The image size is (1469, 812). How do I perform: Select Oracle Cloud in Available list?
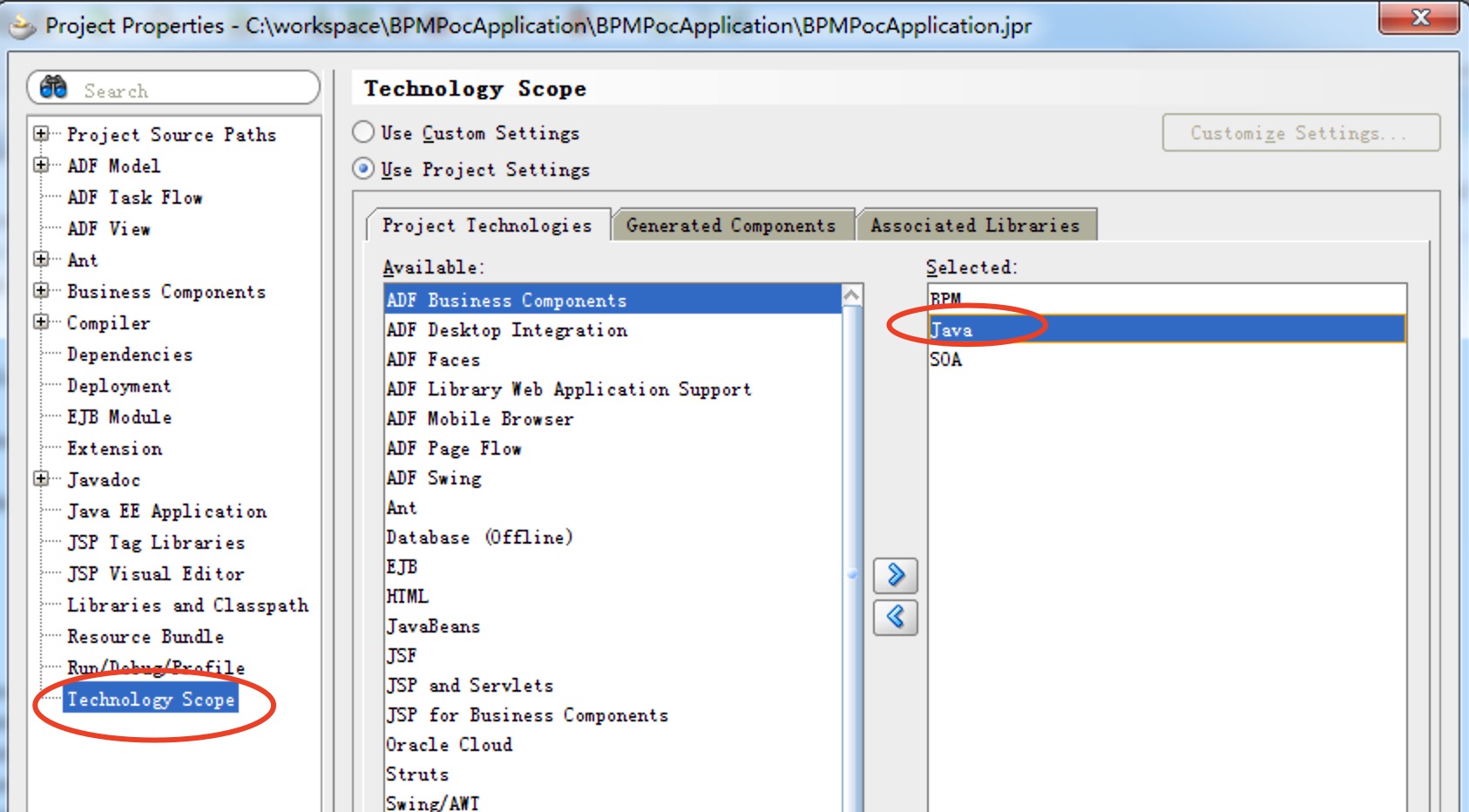(613, 745)
